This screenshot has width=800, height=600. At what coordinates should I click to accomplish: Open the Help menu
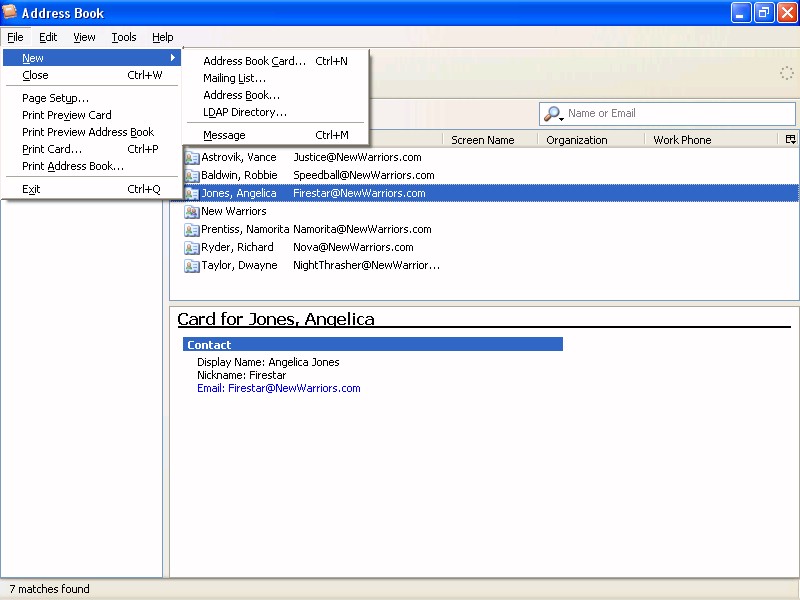[163, 37]
